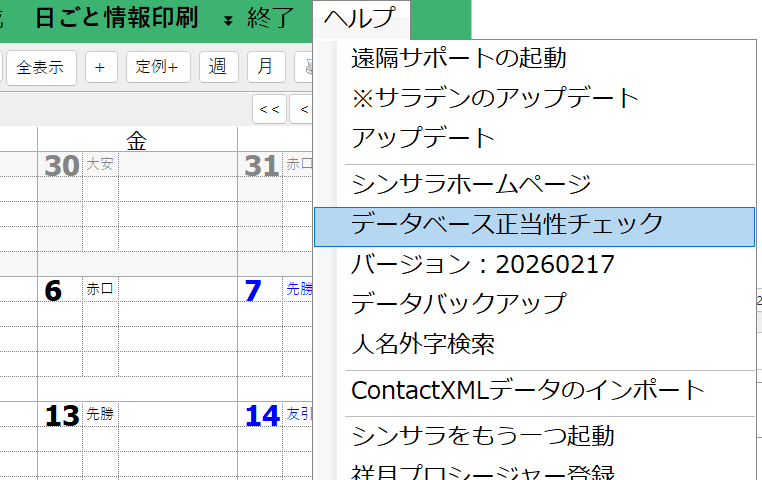
Task: Click バージョン：20260217 entry
Action: pos(483,264)
